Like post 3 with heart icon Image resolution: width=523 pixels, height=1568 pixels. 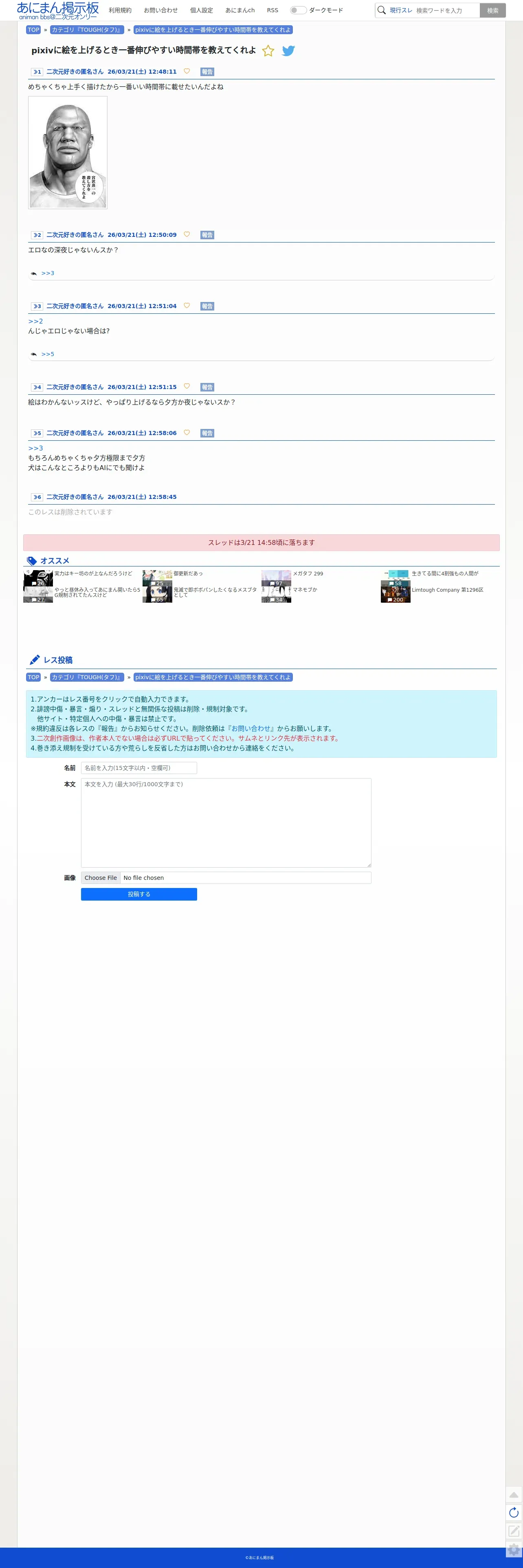187,306
